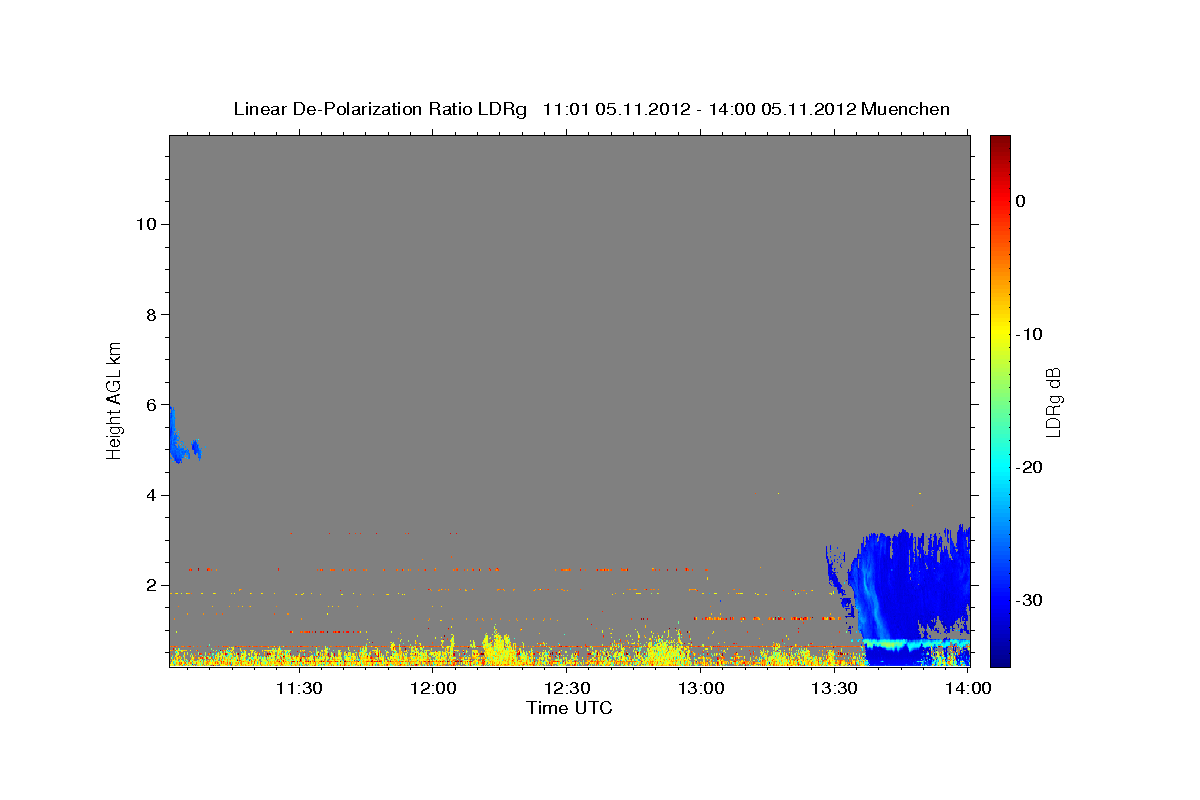Click the 12:30 time tick label
Screen dimensions: 1200x800
coord(567,688)
